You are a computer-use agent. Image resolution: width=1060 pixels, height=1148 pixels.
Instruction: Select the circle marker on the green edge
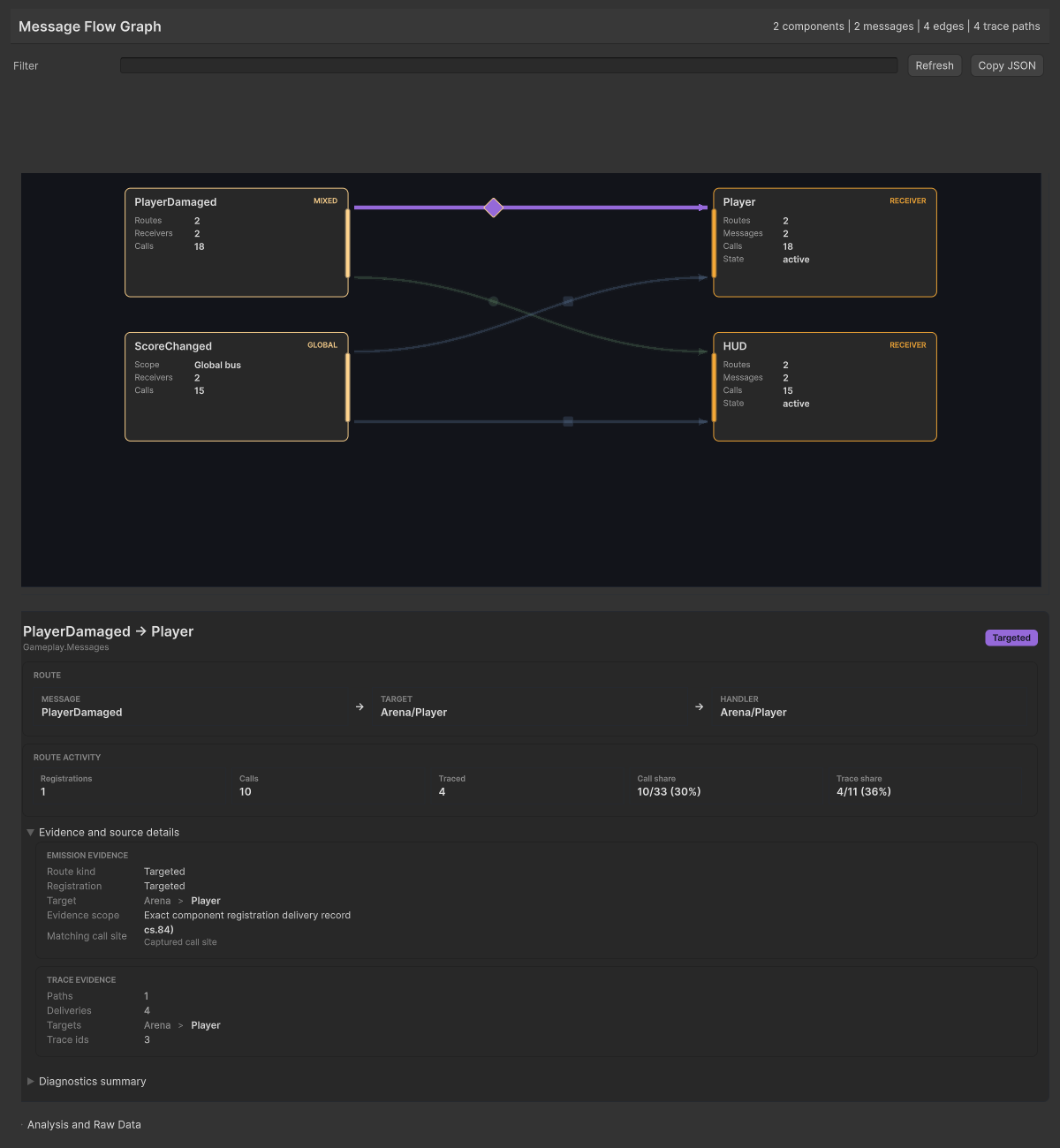point(494,302)
